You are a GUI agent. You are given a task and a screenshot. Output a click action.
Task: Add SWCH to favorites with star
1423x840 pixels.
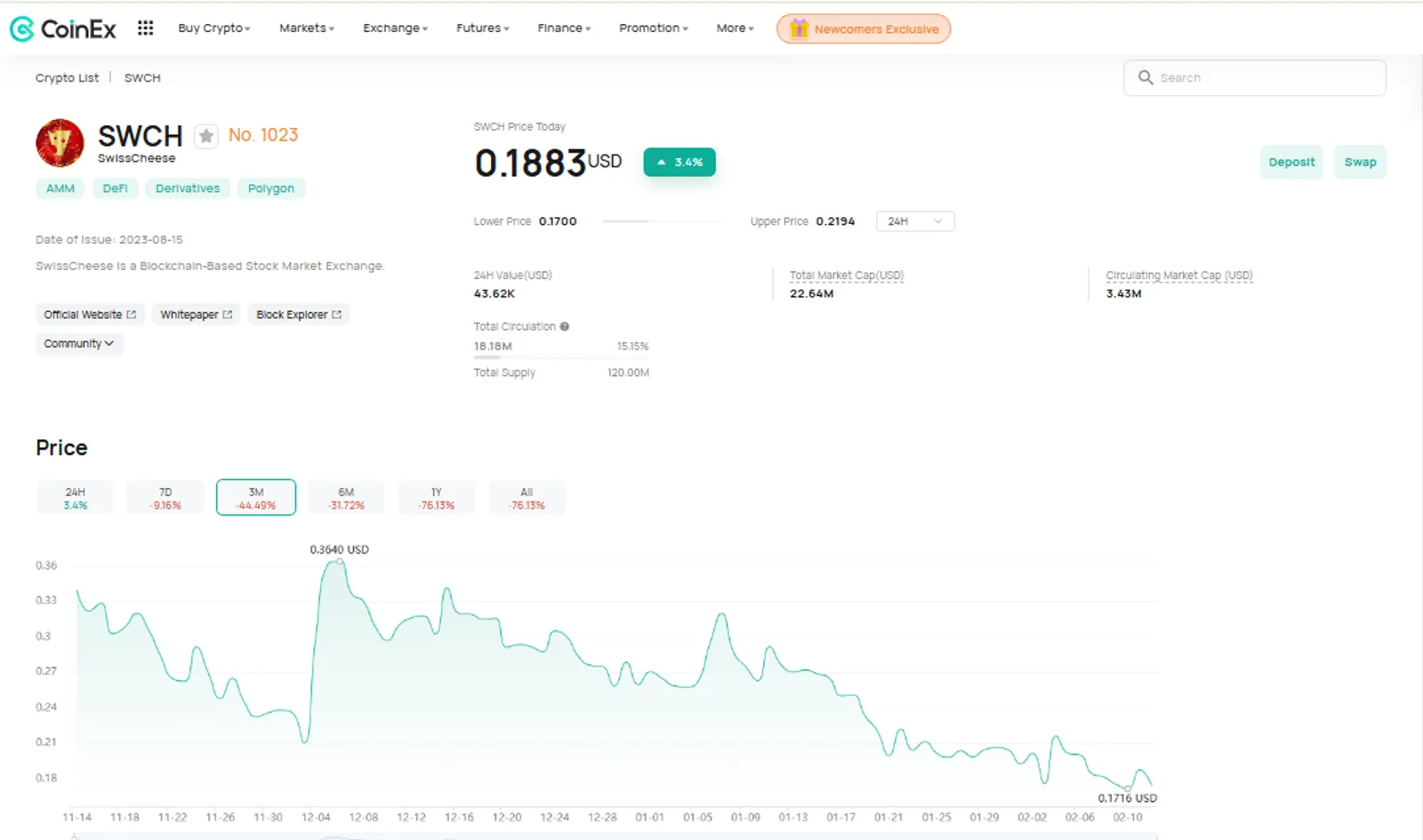point(206,136)
